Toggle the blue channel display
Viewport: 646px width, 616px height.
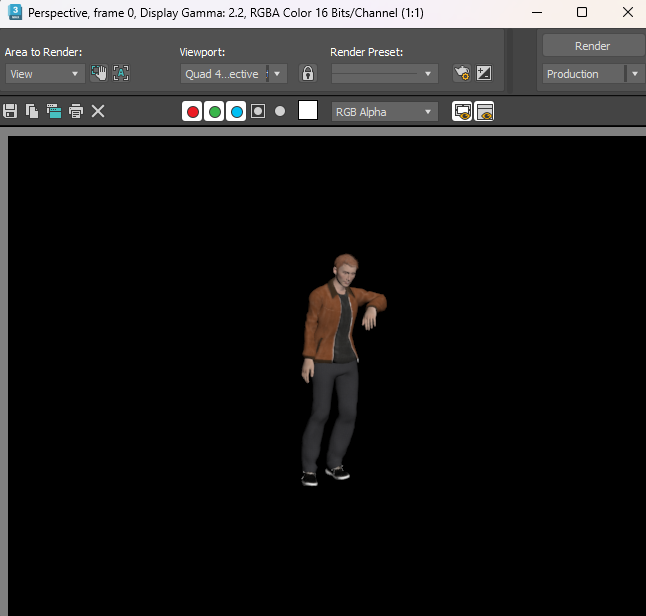click(236, 111)
